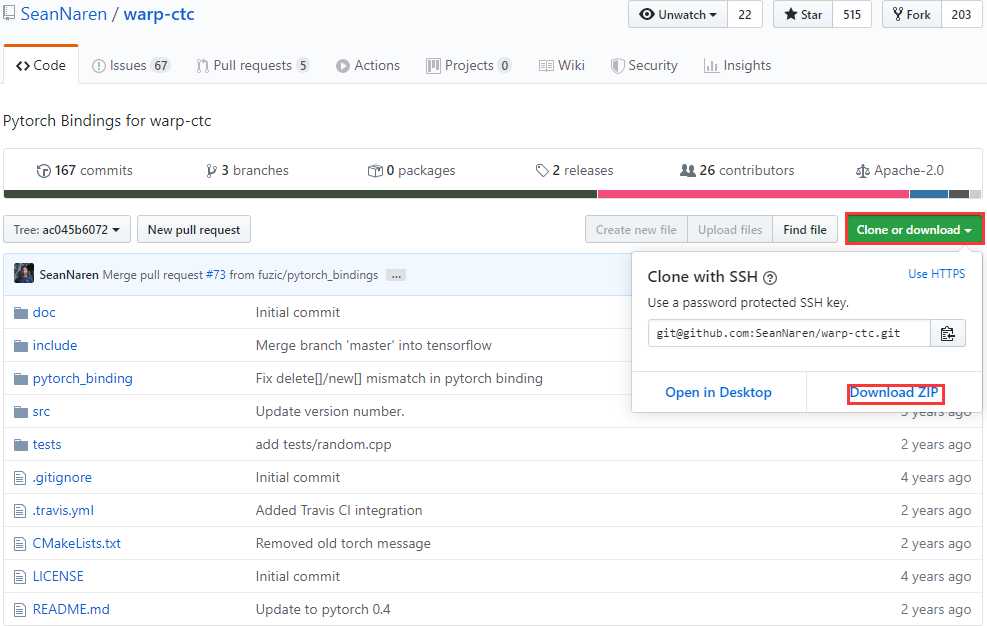Open commit 'Merge branch master into tensorflow'
Image resolution: width=987 pixels, height=626 pixels.
click(x=373, y=345)
